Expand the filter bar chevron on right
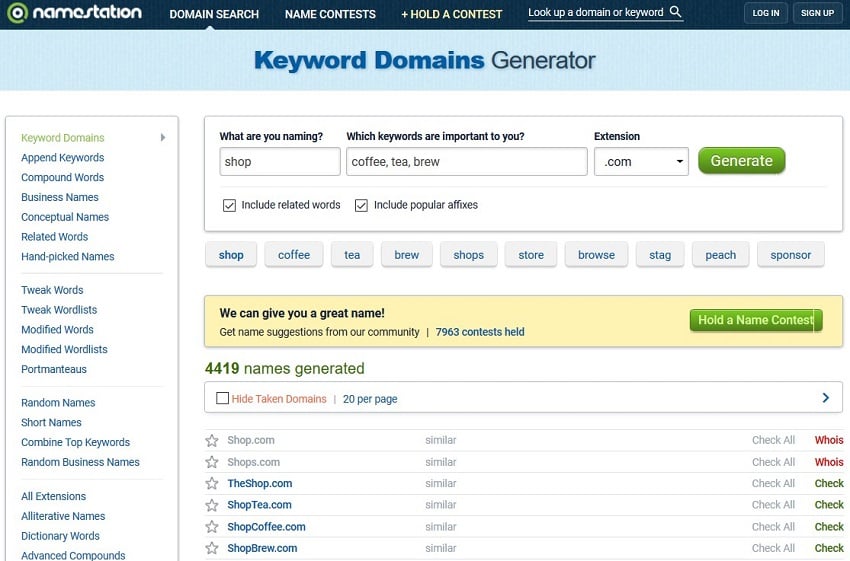 coord(825,398)
